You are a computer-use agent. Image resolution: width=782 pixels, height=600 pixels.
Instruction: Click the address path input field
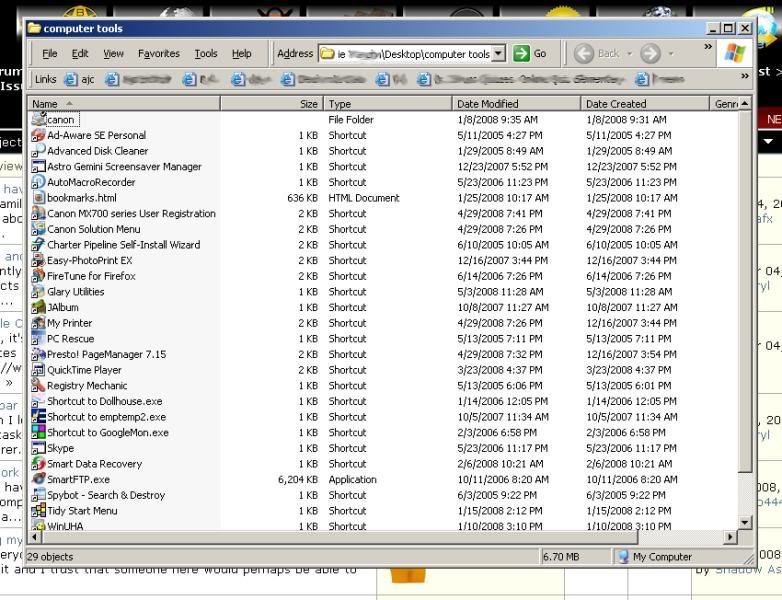click(405, 53)
